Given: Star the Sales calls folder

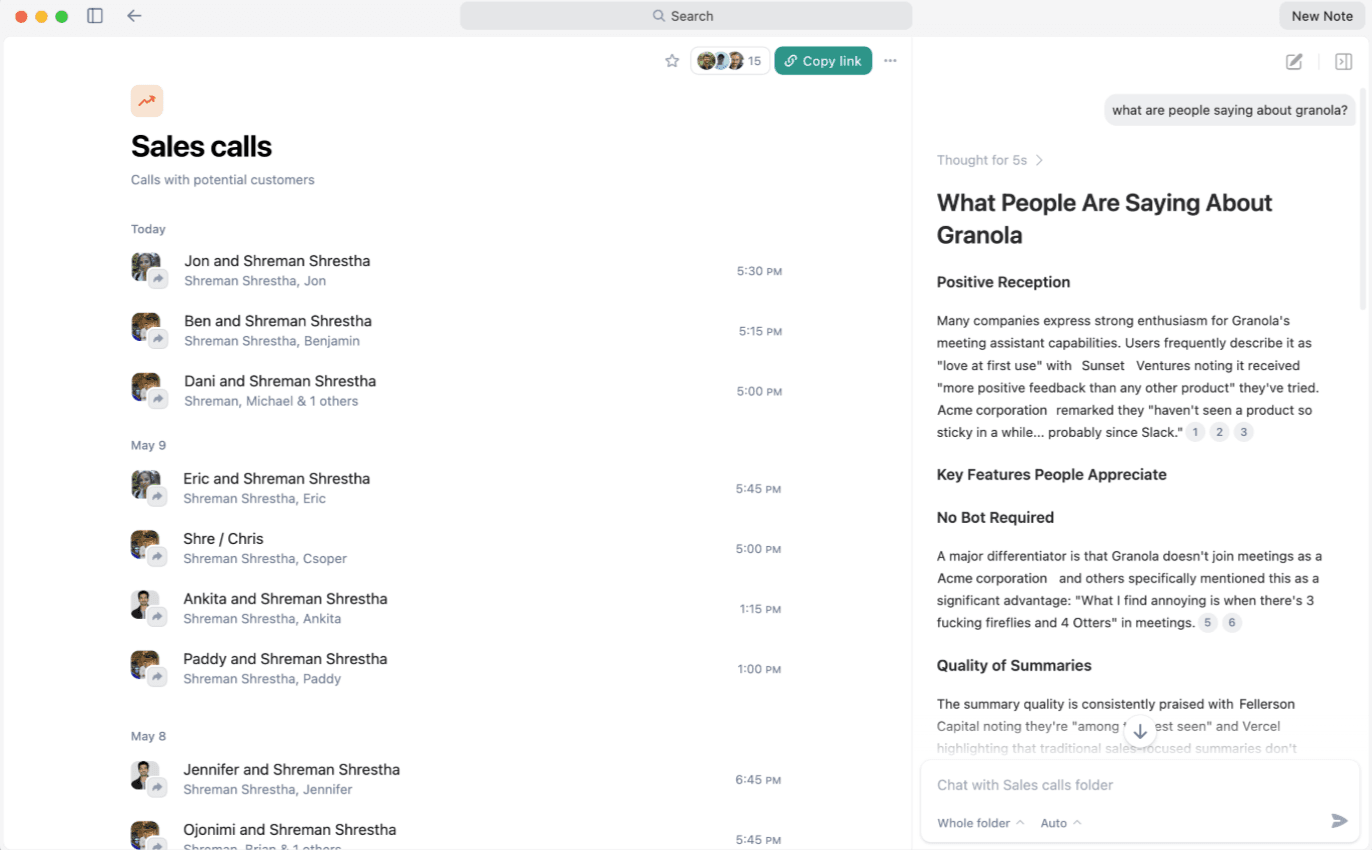Looking at the screenshot, I should click(672, 60).
